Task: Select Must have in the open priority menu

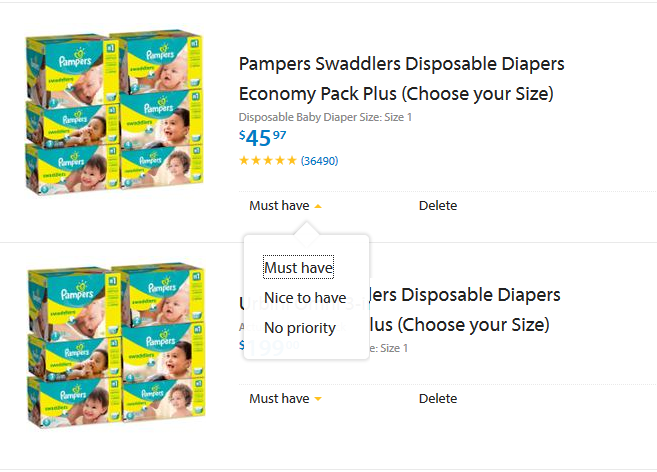Action: click(x=298, y=268)
